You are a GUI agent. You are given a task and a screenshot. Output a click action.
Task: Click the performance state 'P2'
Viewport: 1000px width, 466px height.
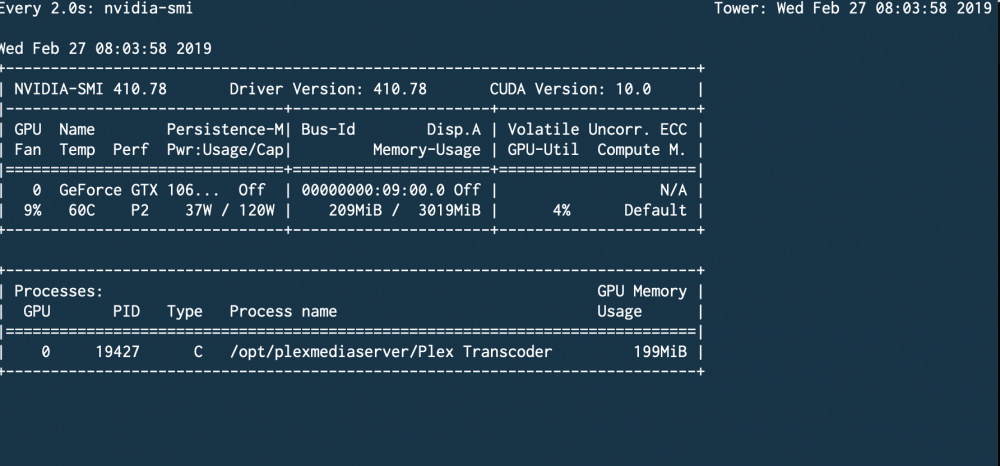140,210
